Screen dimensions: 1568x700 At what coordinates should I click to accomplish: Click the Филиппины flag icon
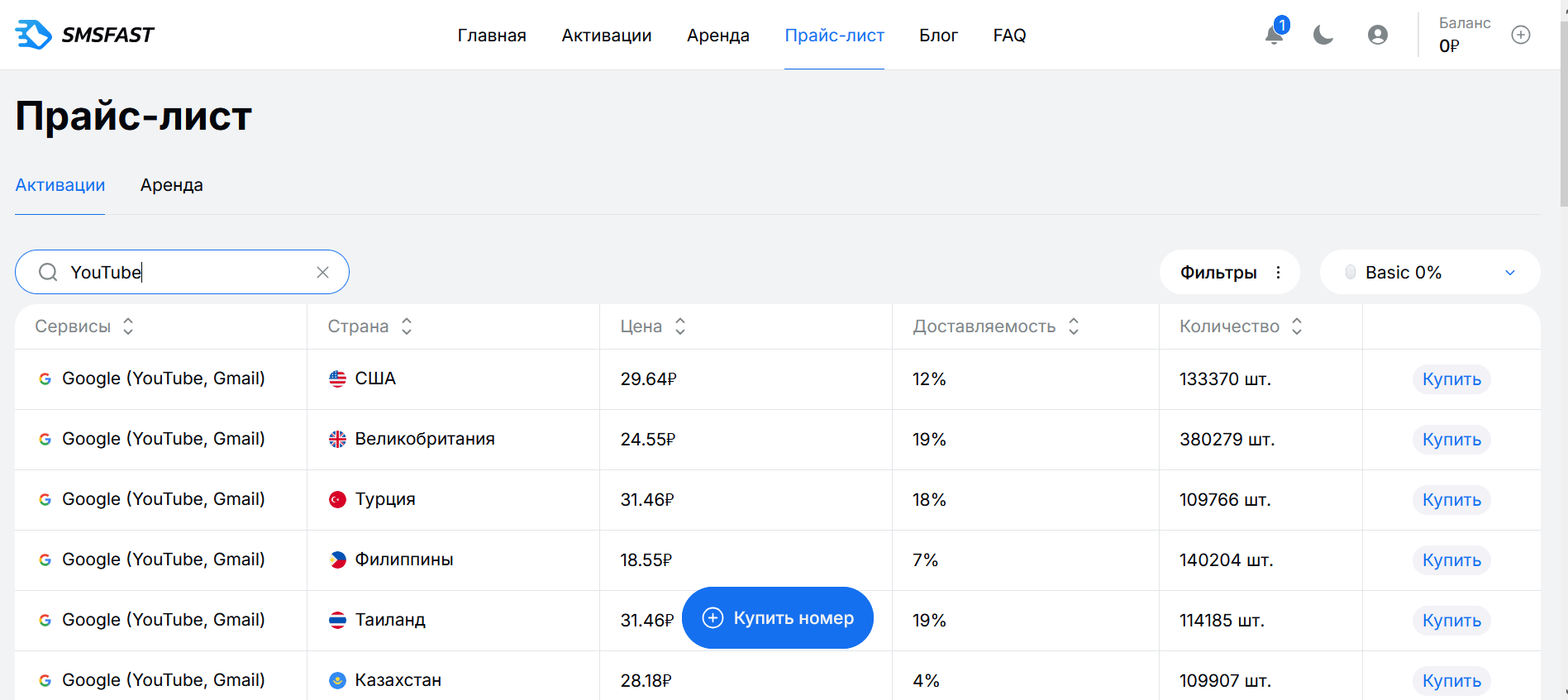[x=337, y=560]
